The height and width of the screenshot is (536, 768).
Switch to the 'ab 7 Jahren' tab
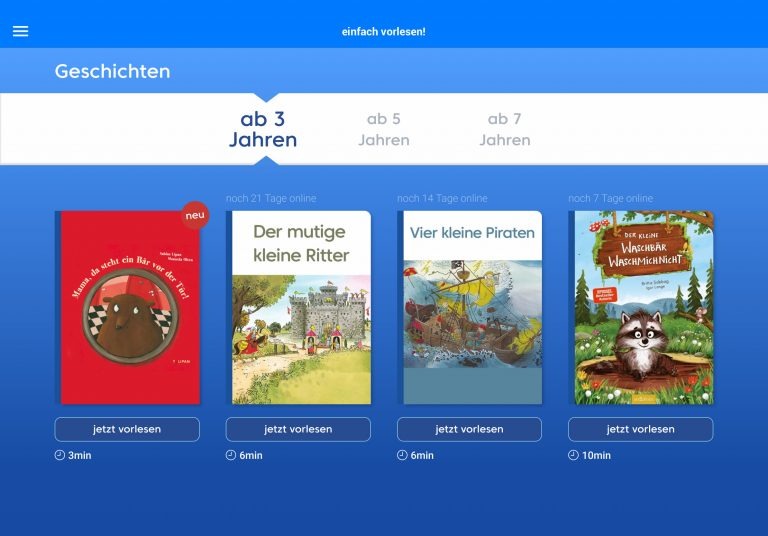504,129
